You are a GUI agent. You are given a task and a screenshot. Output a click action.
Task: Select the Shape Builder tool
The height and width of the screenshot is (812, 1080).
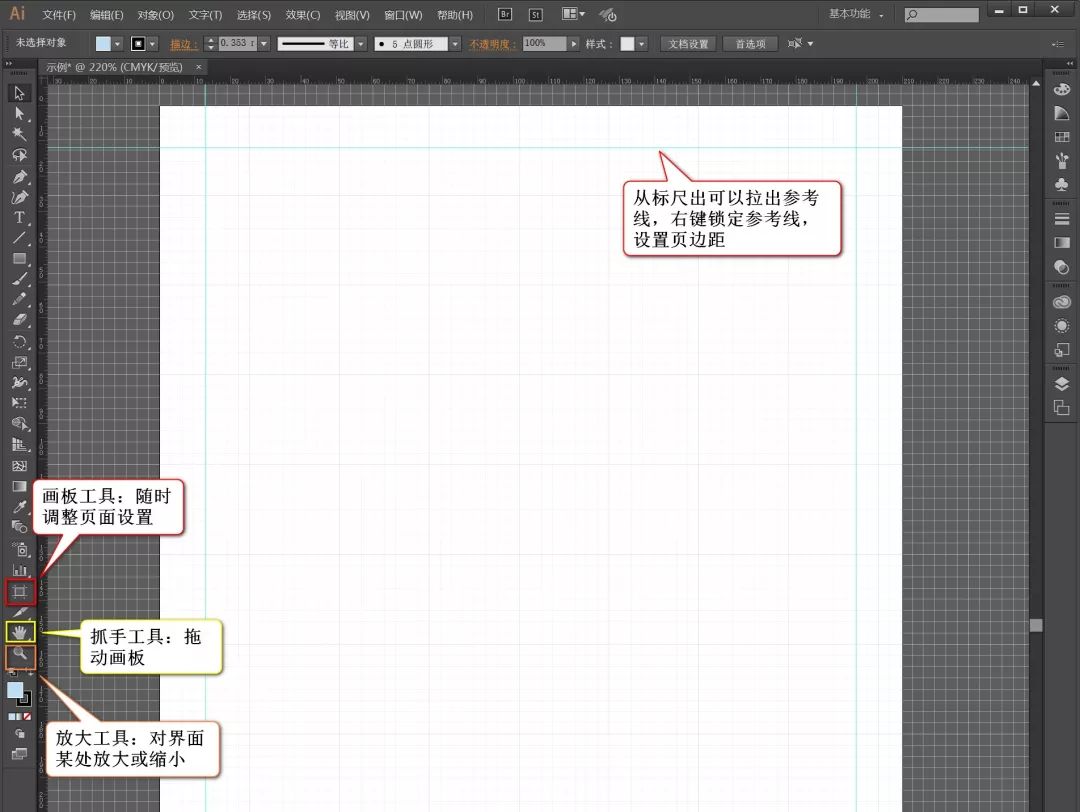(x=19, y=424)
